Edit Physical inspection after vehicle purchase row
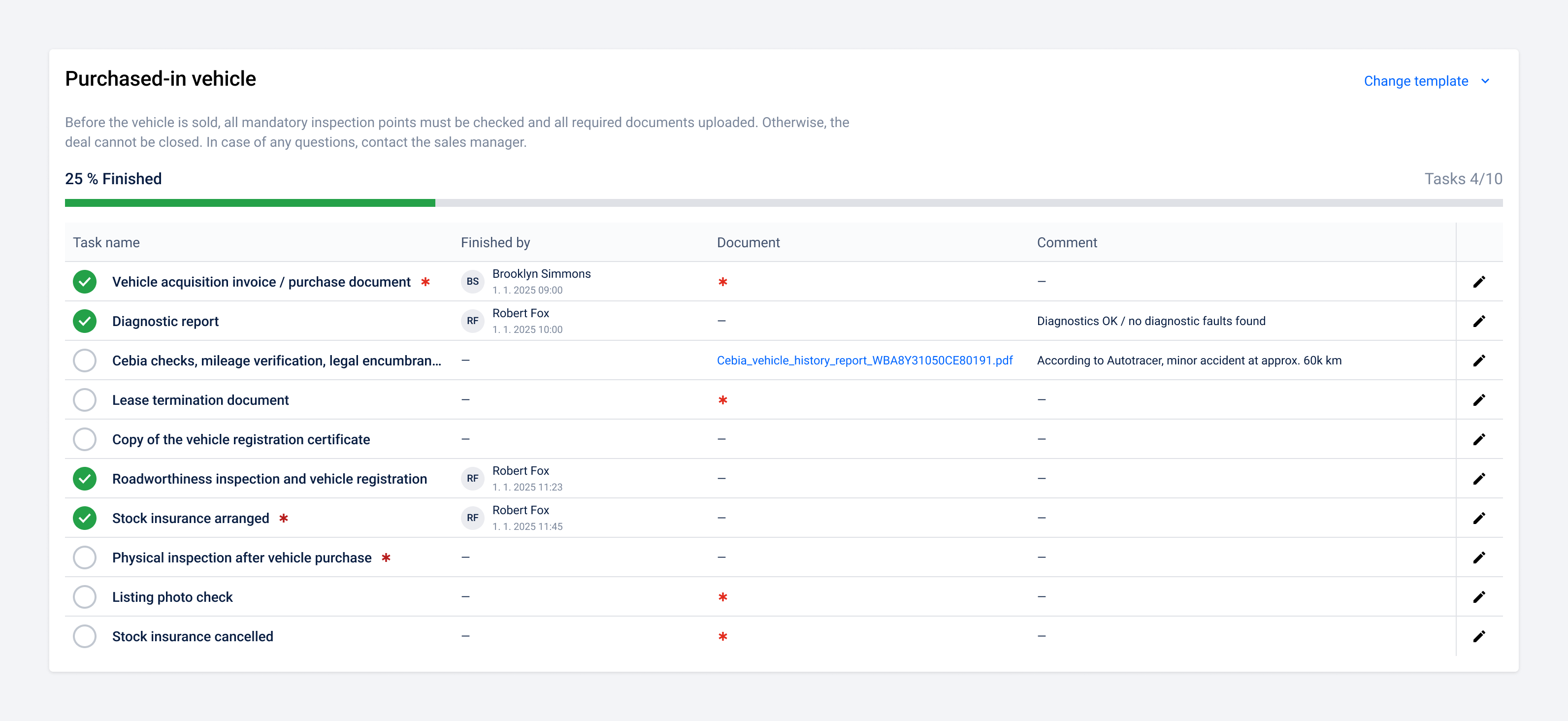The image size is (1568, 721). click(1479, 557)
